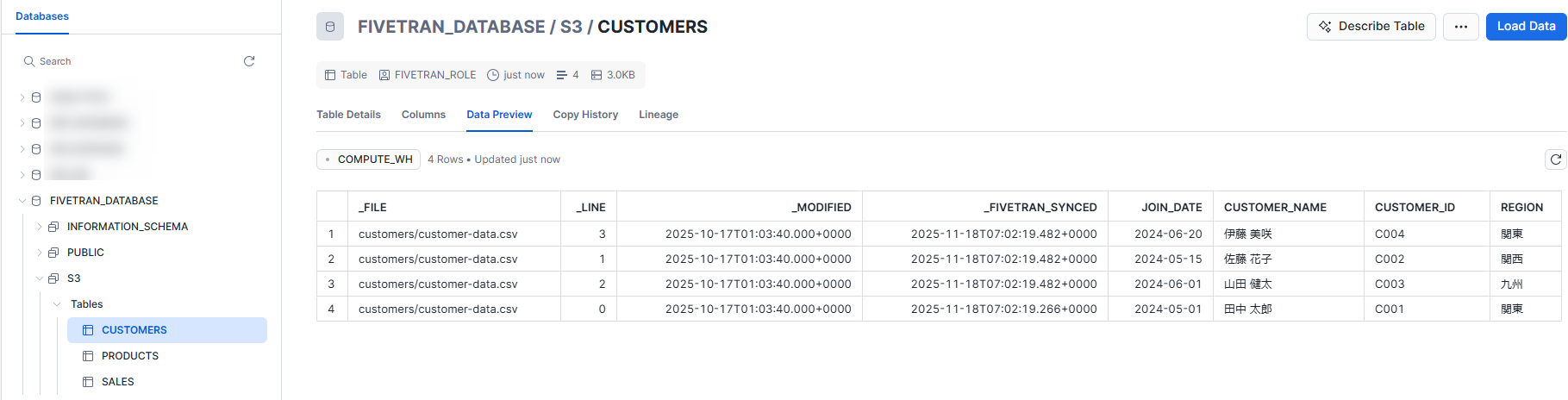Viewport: 1568px width, 400px height.
Task: Collapse the Tables folder
Action: 57,304
